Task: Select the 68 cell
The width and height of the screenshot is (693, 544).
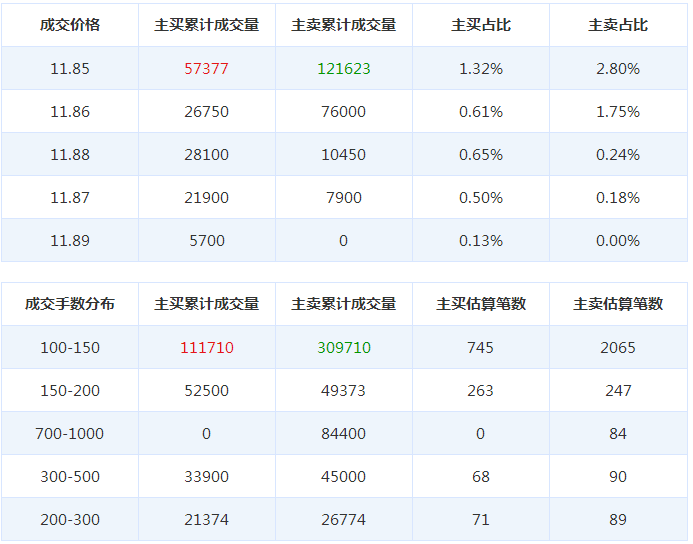Action: [x=481, y=476]
